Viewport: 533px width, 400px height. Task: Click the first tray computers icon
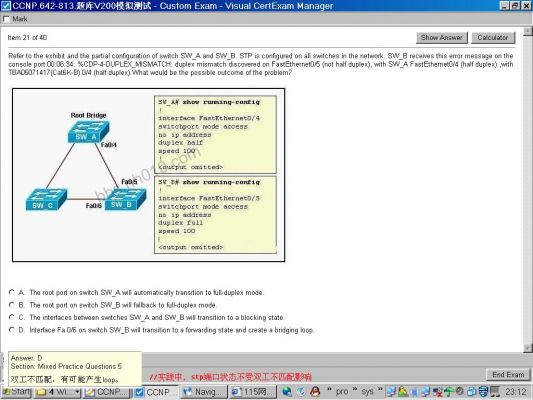click(391, 392)
